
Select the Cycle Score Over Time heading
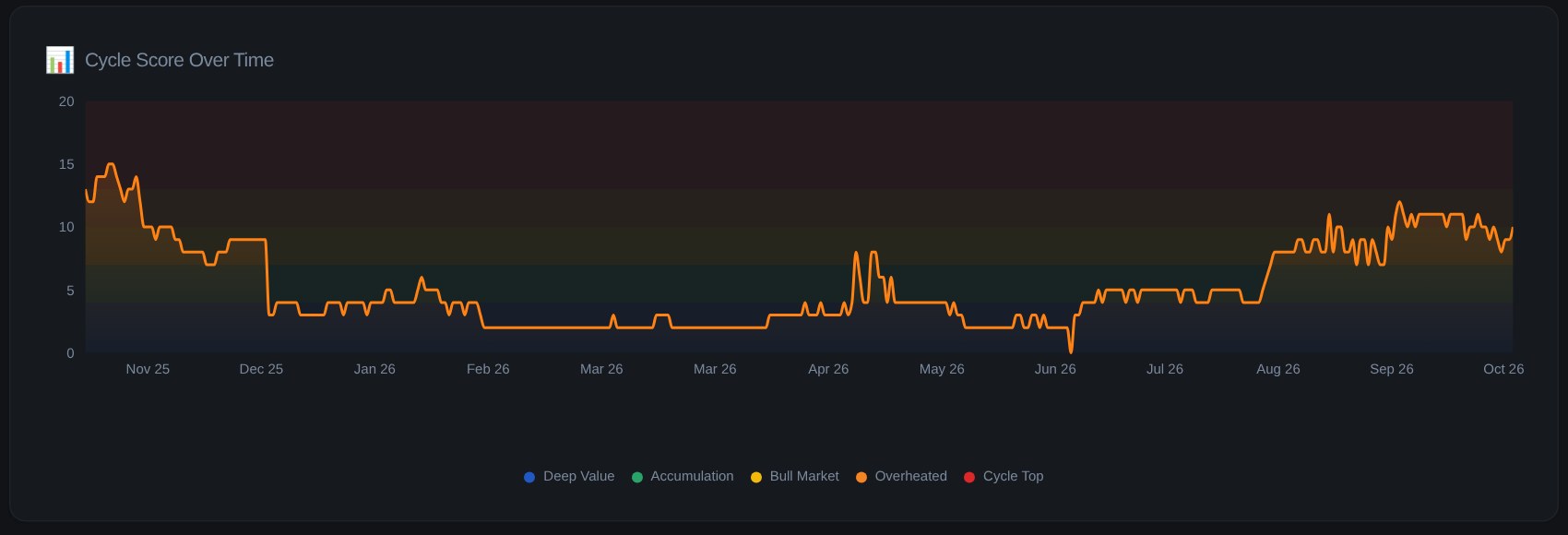click(179, 60)
